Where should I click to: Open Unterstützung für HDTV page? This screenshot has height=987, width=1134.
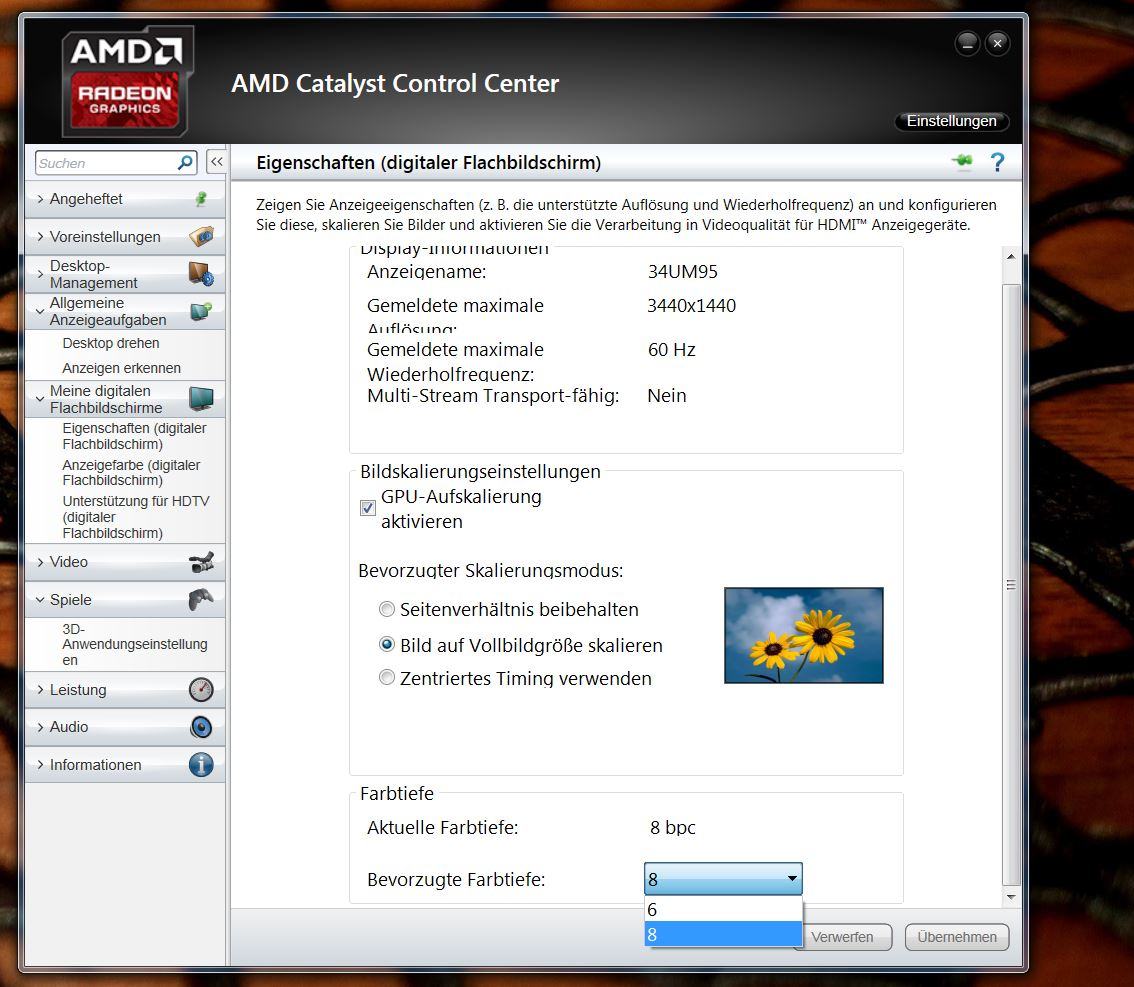pos(136,517)
